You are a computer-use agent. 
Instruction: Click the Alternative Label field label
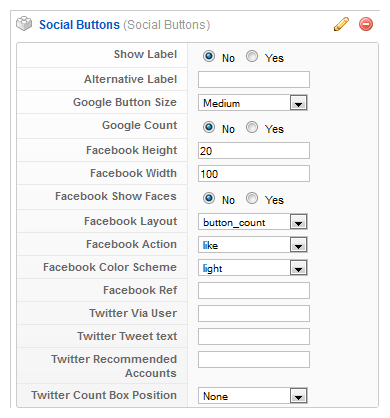[130, 79]
